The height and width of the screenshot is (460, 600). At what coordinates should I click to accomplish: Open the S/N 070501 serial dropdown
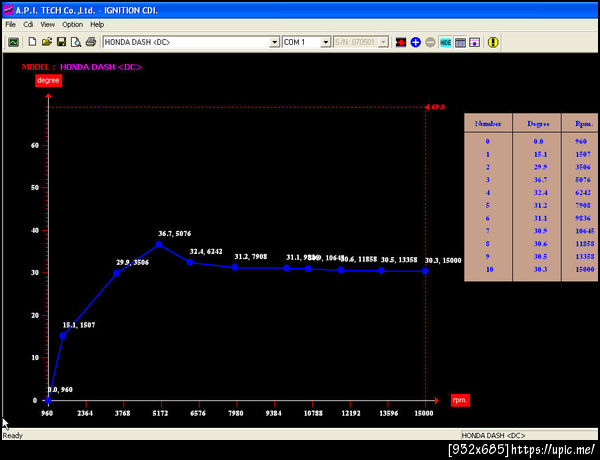click(383, 42)
